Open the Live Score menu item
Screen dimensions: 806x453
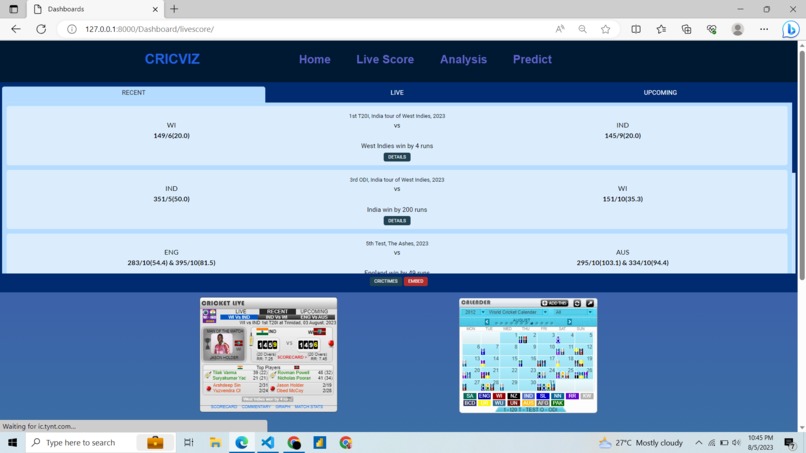pos(385,59)
